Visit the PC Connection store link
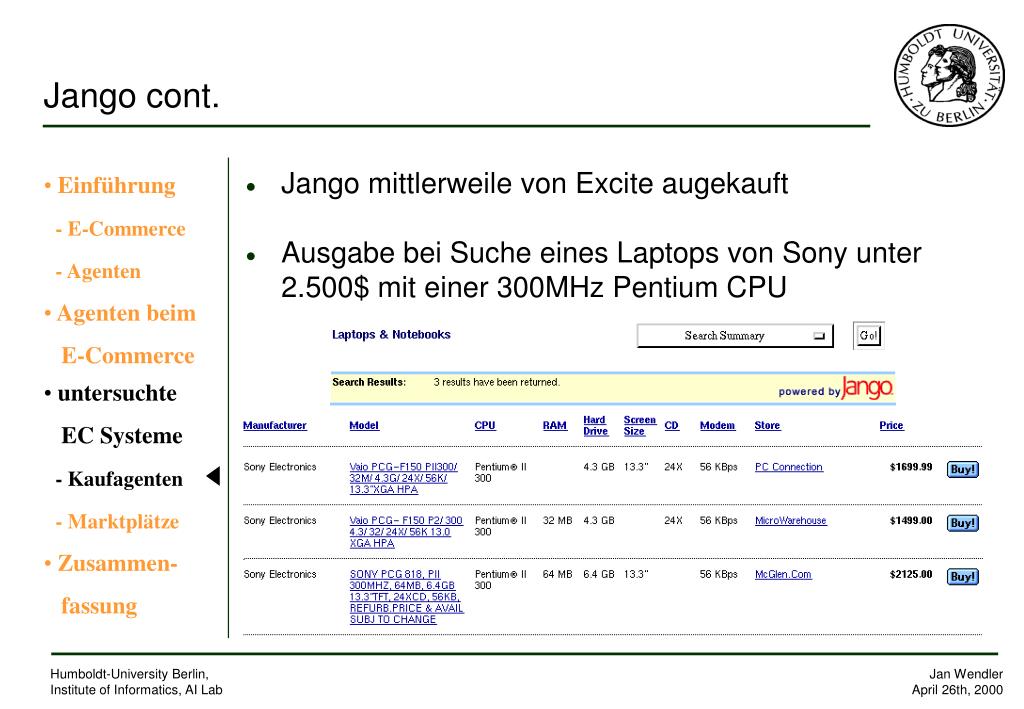This screenshot has height=709, width=1024. (x=788, y=467)
